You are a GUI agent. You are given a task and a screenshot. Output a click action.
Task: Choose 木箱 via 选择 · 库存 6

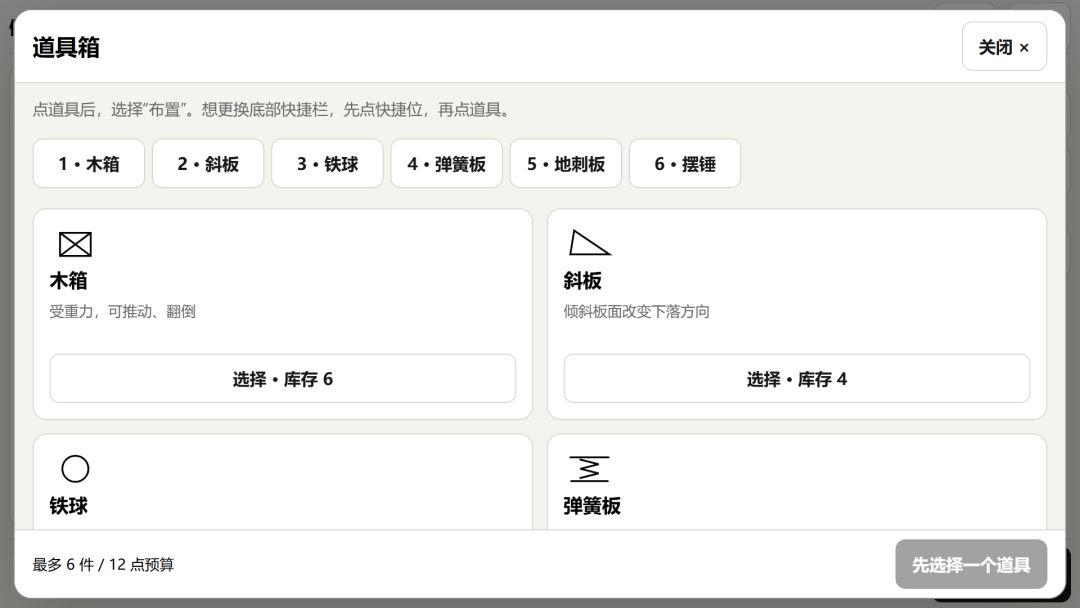[282, 379]
